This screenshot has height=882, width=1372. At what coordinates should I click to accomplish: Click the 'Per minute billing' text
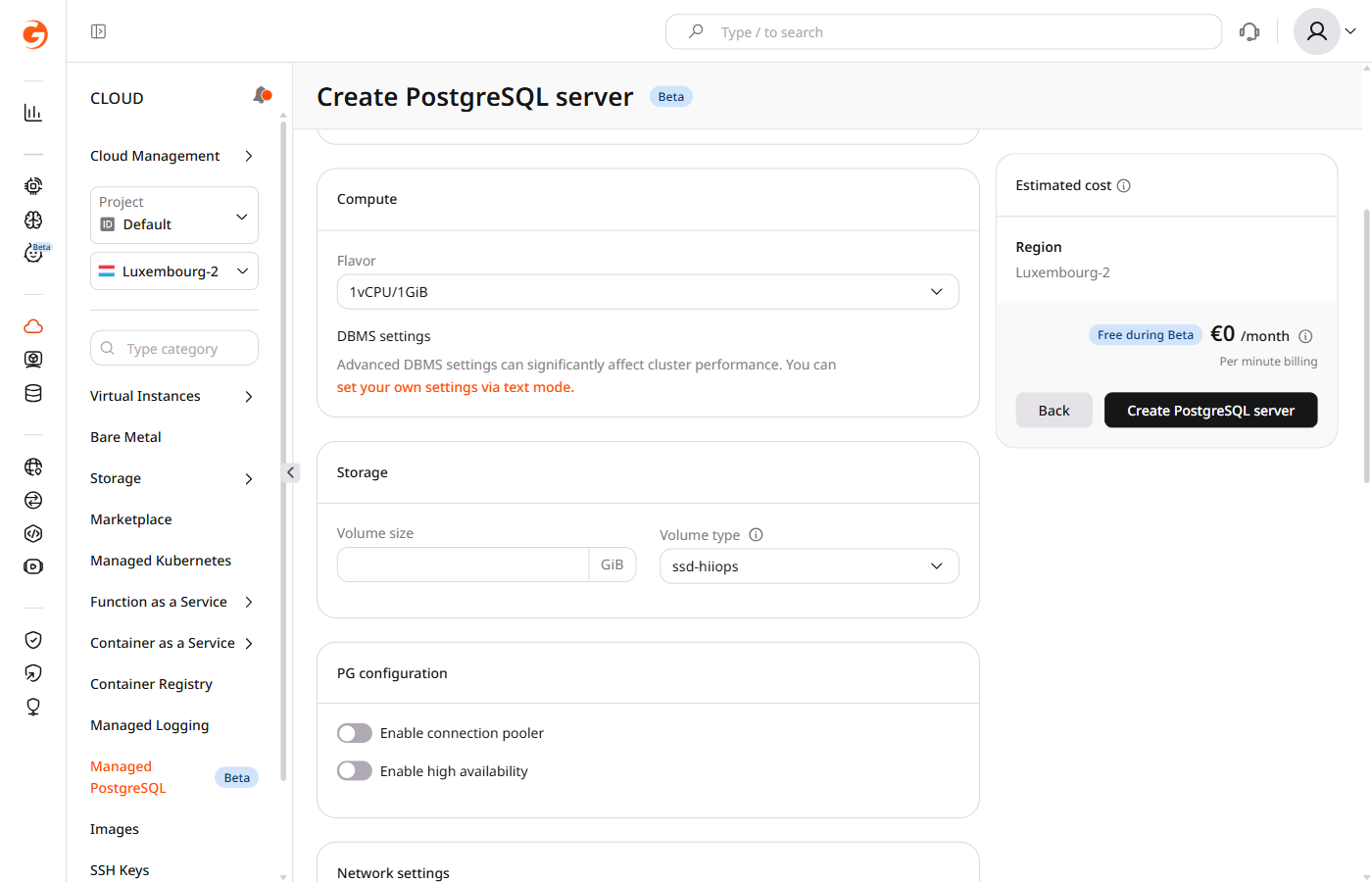click(1268, 362)
